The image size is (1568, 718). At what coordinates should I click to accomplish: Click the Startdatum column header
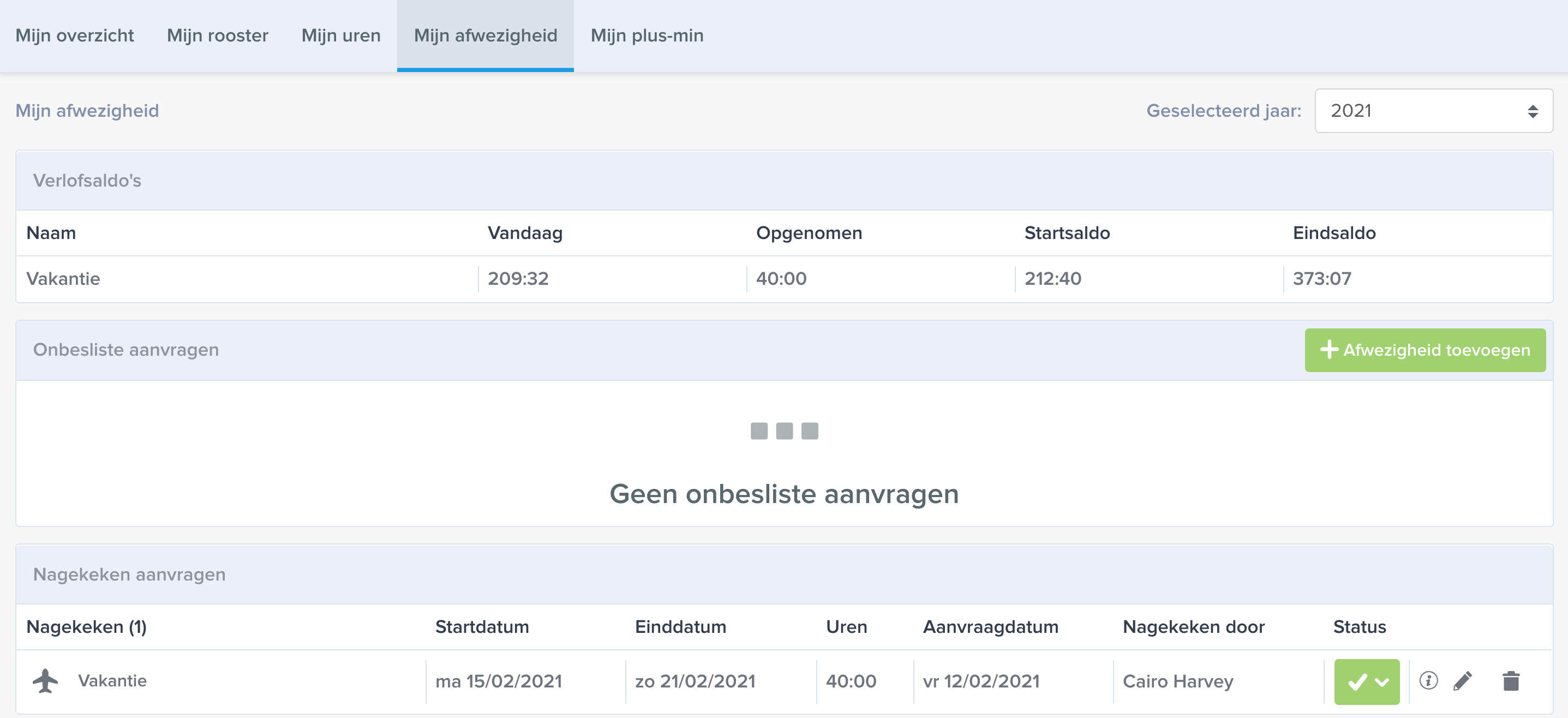click(x=482, y=627)
